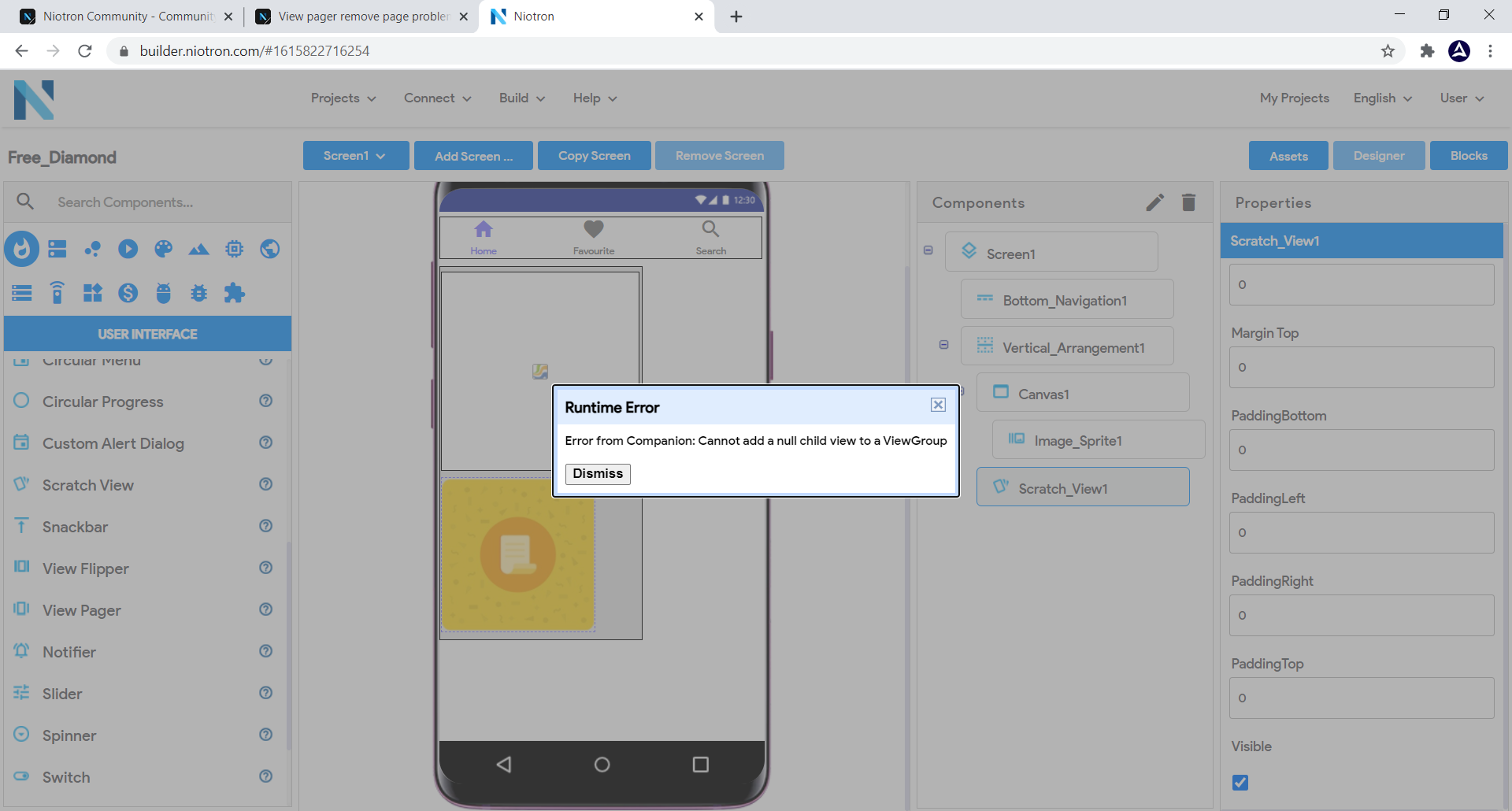1512x811 pixels.
Task: Open the mountains maps palette category icon
Action: [x=199, y=249]
